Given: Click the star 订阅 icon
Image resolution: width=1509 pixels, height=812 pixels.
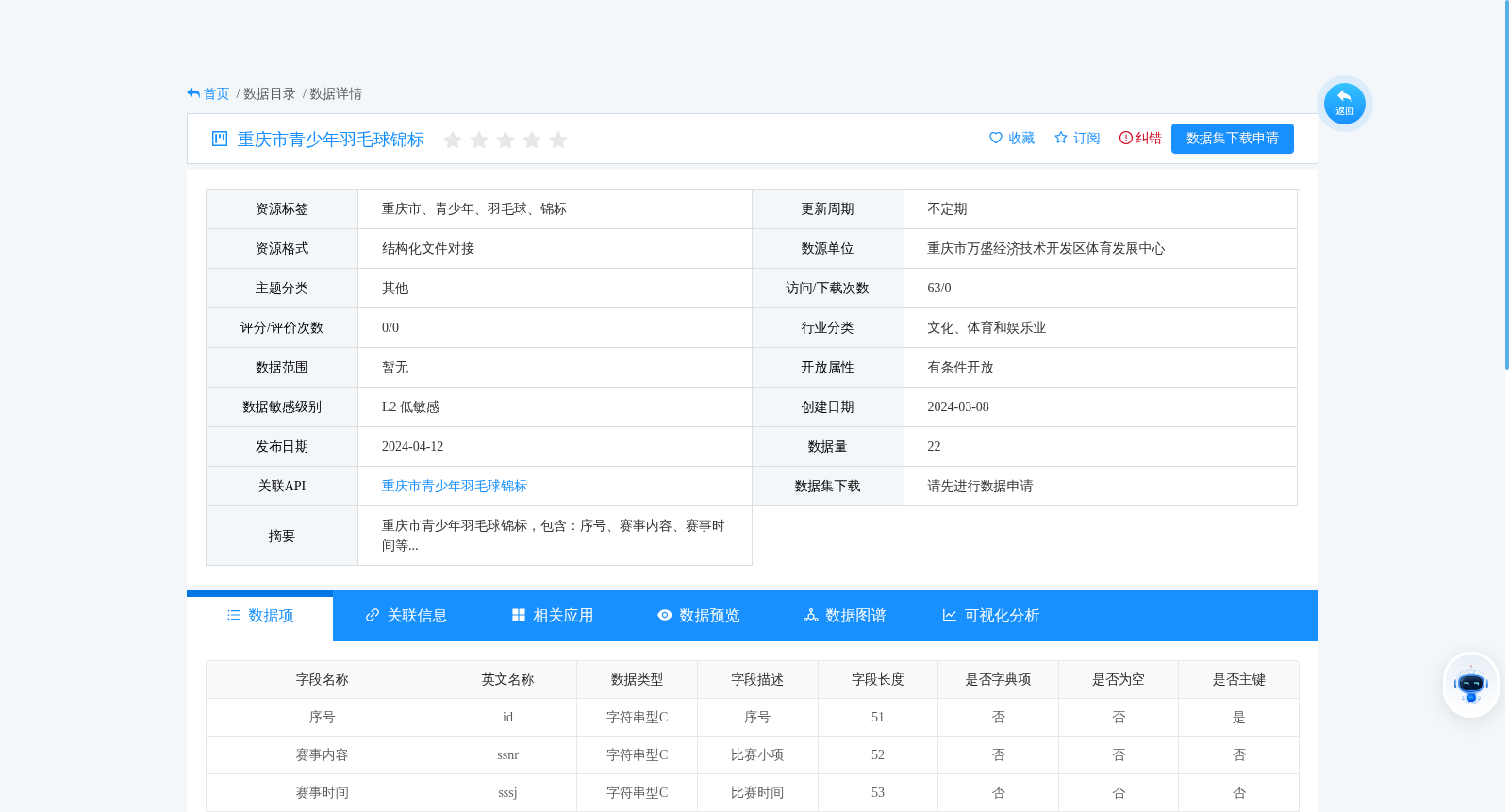Looking at the screenshot, I should click(x=1061, y=138).
